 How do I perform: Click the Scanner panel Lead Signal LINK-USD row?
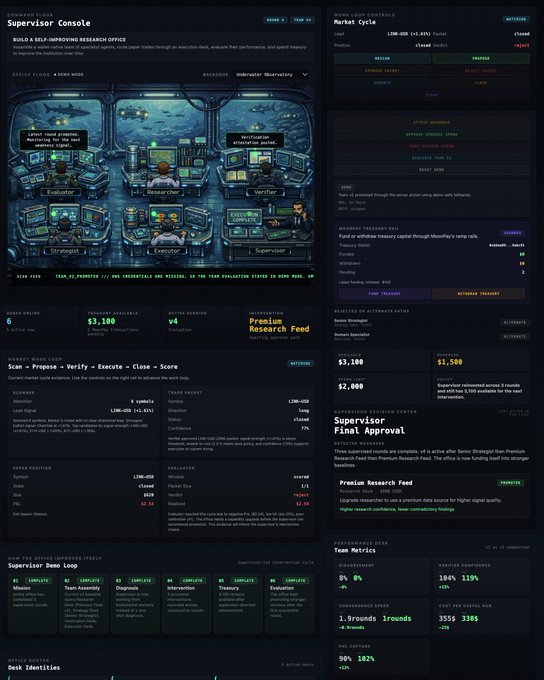click(x=83, y=410)
